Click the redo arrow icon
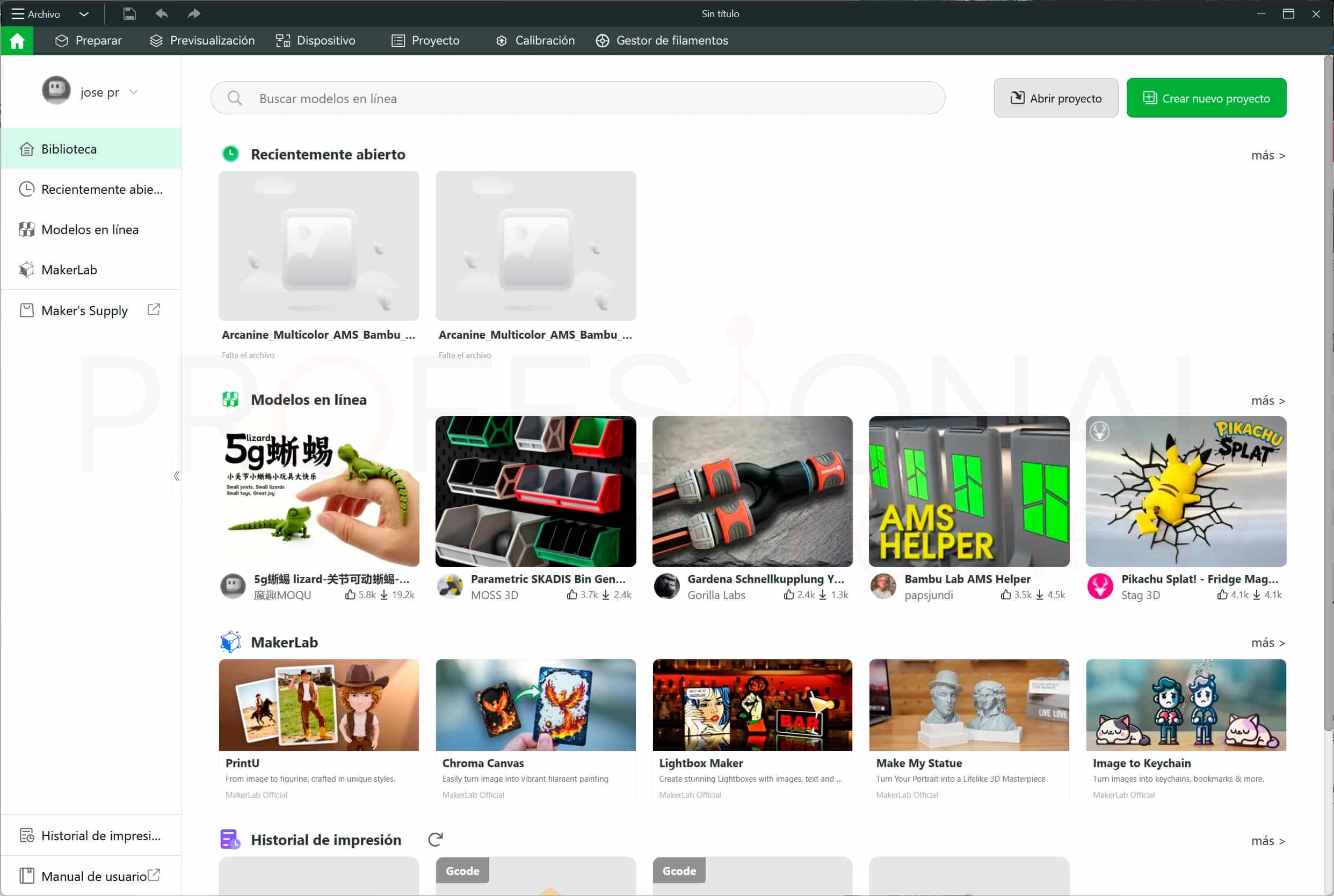Image resolution: width=1334 pixels, height=896 pixels. point(194,14)
